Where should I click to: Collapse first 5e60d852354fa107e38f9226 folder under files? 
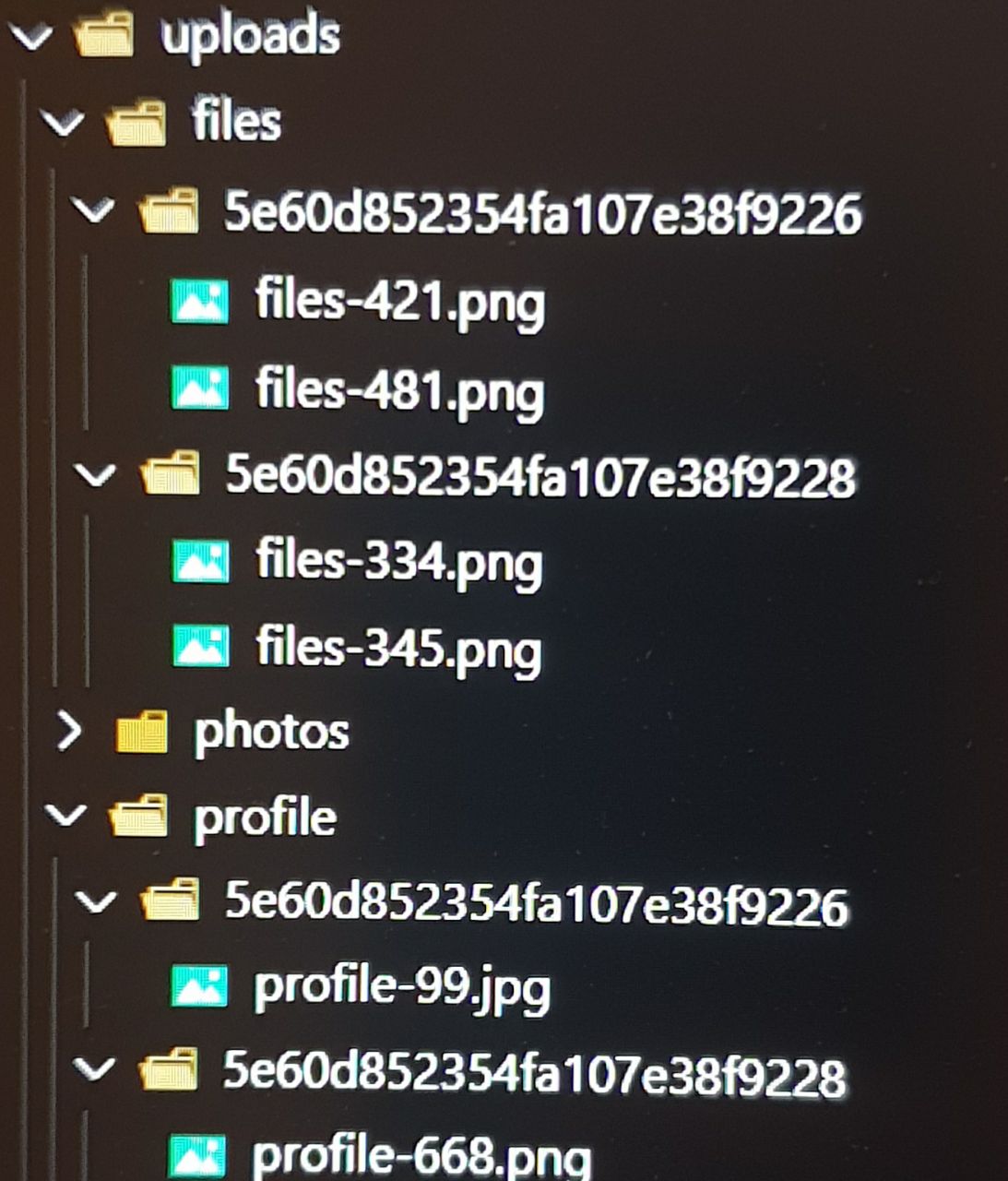(x=94, y=212)
